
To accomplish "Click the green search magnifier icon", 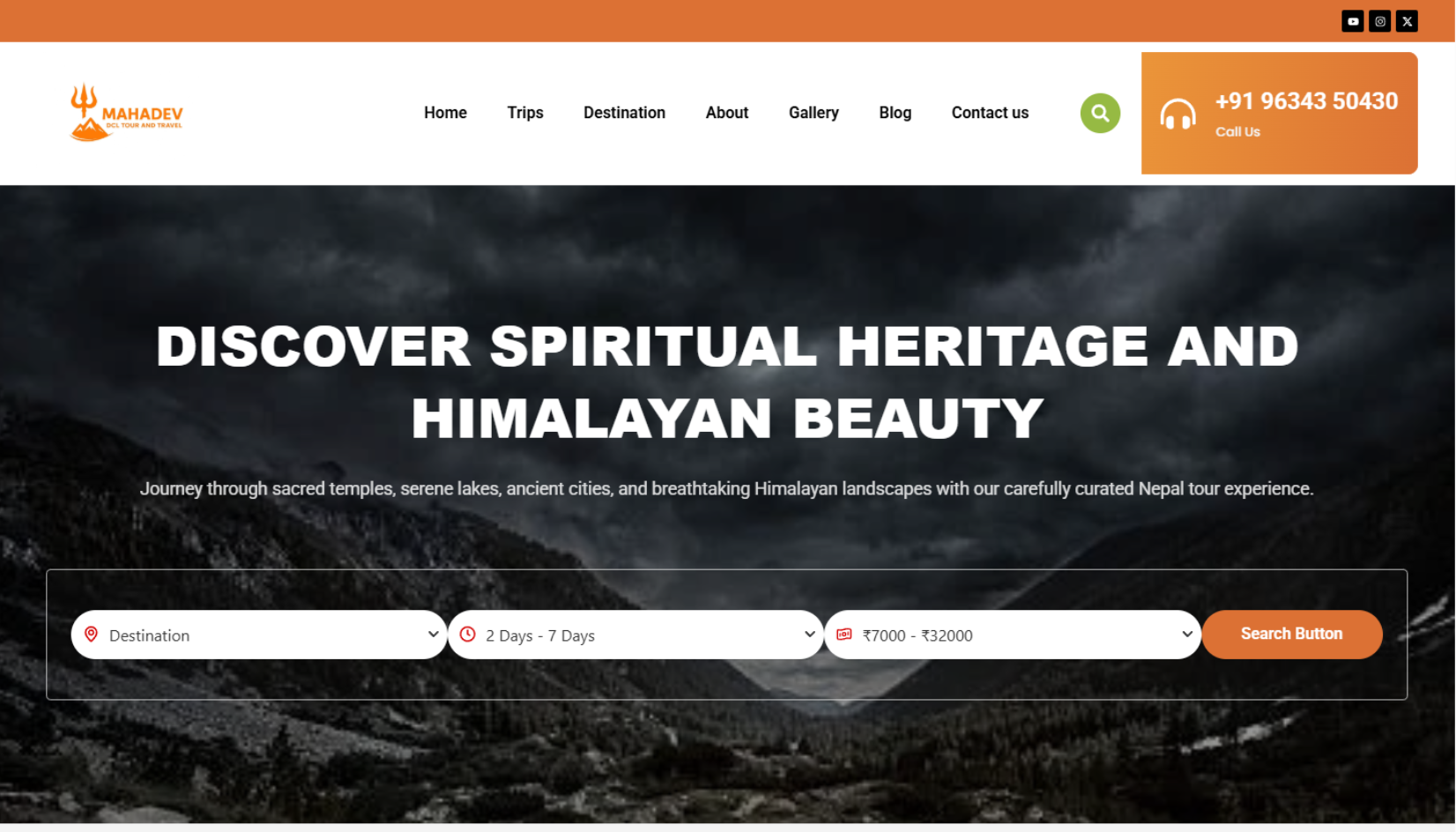I will pos(1100,113).
